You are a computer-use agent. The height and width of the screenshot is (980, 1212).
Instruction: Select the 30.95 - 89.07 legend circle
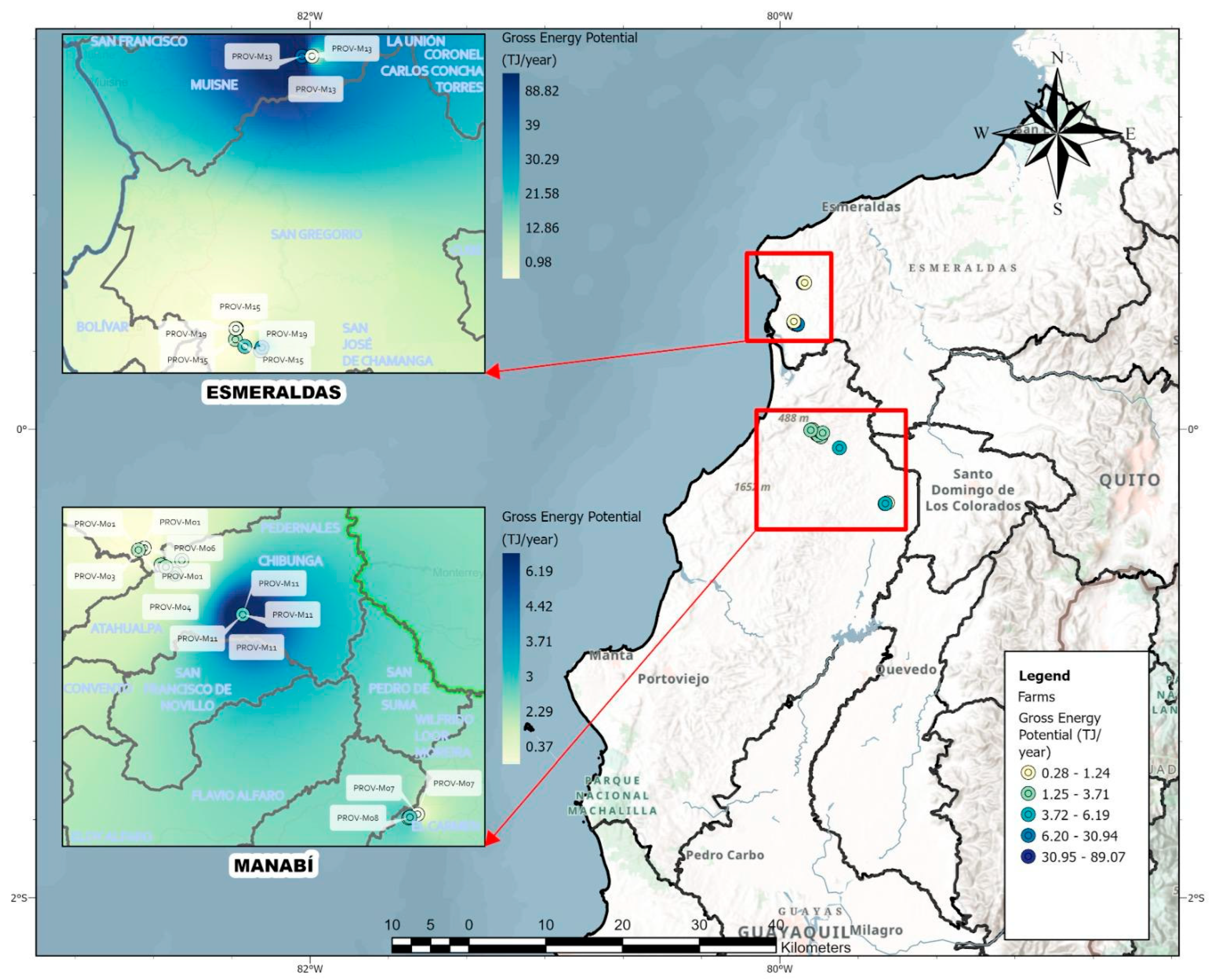pos(1029,856)
